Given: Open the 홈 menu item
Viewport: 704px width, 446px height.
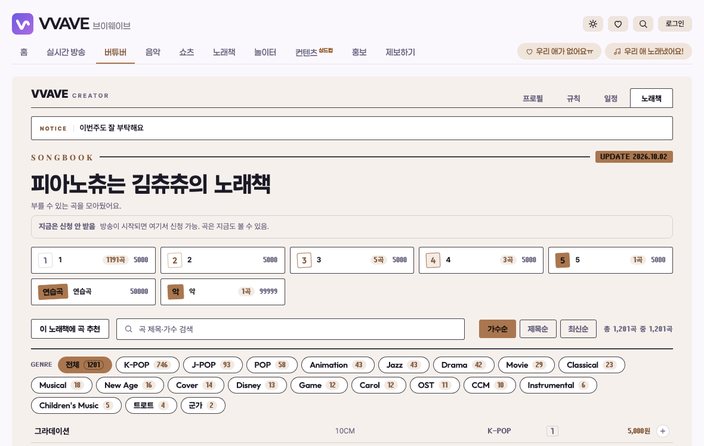Looking at the screenshot, I should coord(24,52).
